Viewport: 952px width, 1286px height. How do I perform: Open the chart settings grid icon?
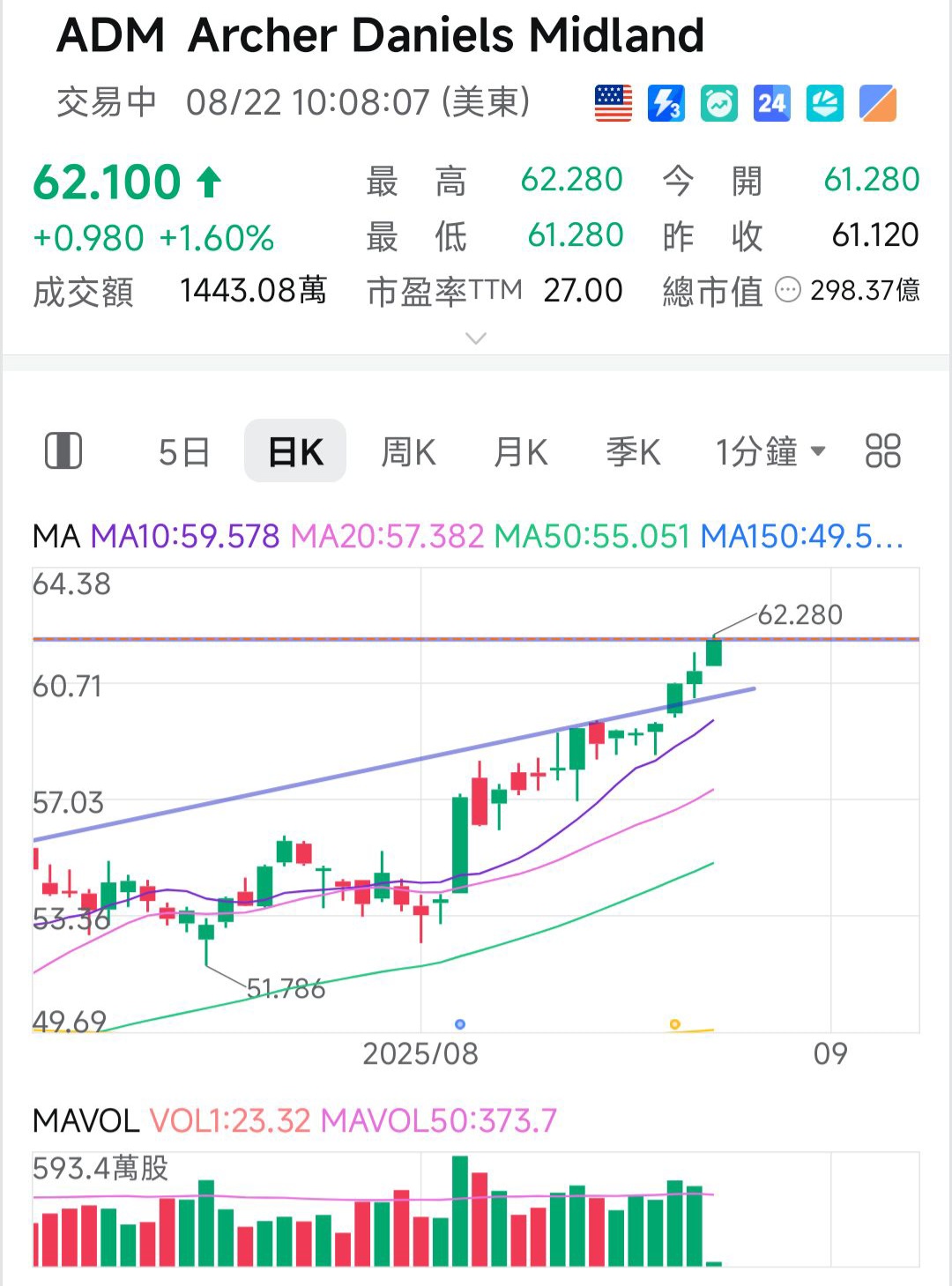coord(882,450)
